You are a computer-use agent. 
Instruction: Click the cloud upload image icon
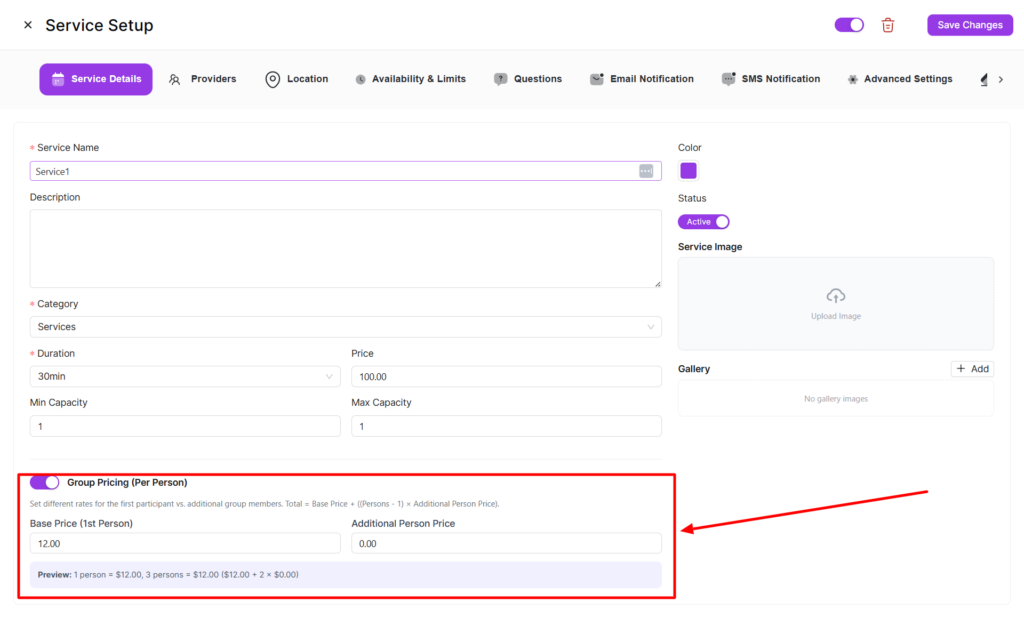point(836,295)
